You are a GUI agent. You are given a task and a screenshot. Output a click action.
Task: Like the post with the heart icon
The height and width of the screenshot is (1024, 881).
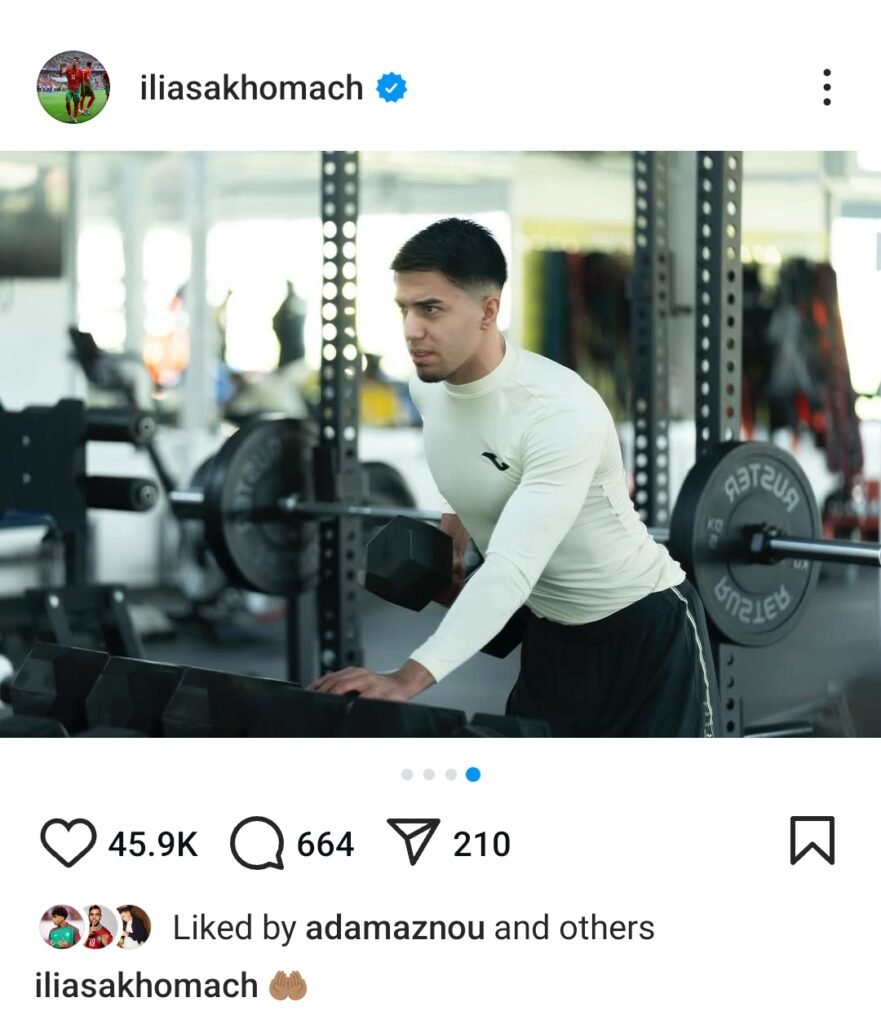pyautogui.click(x=68, y=842)
